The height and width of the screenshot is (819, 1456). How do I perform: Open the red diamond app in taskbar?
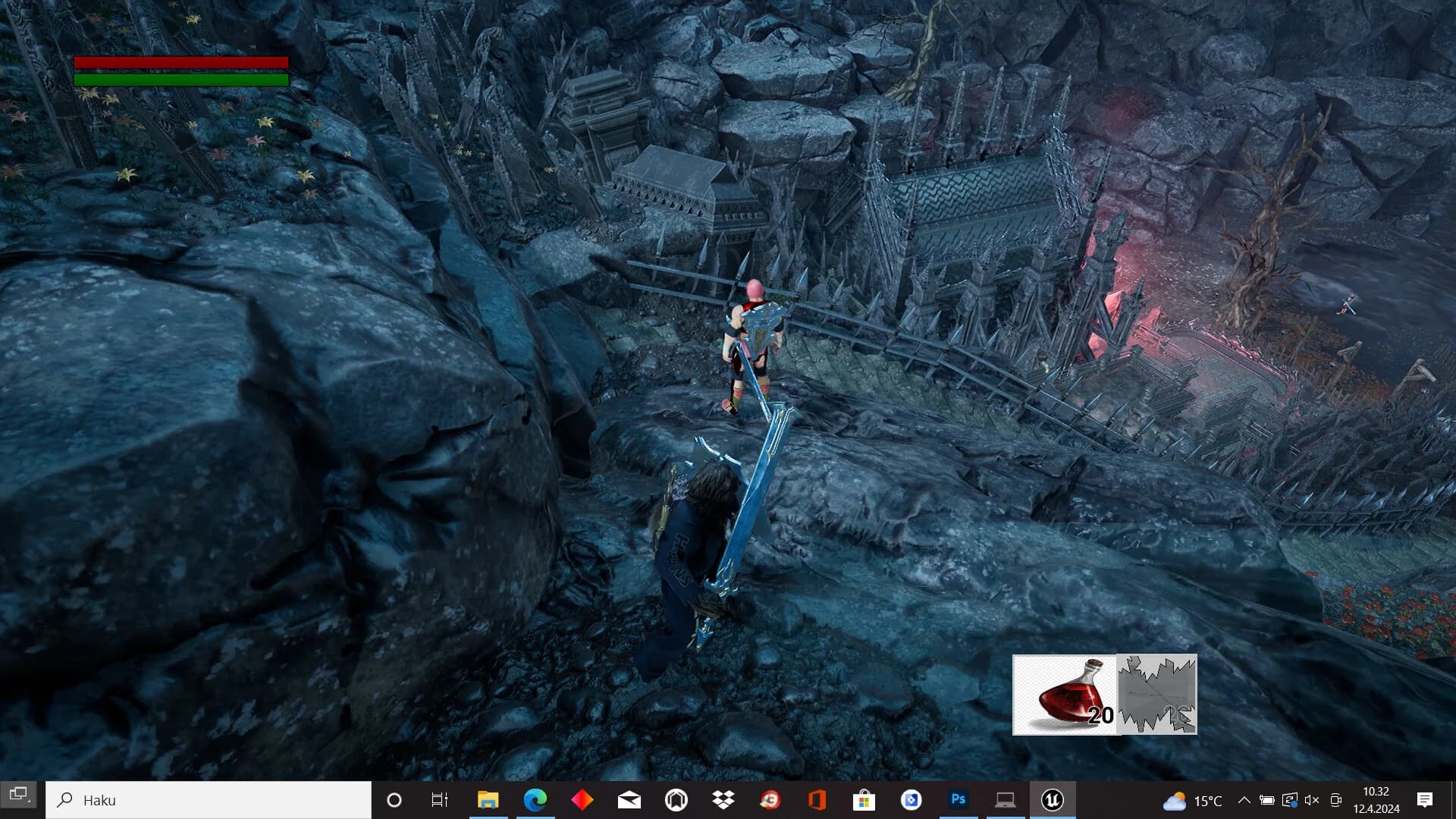pyautogui.click(x=582, y=800)
